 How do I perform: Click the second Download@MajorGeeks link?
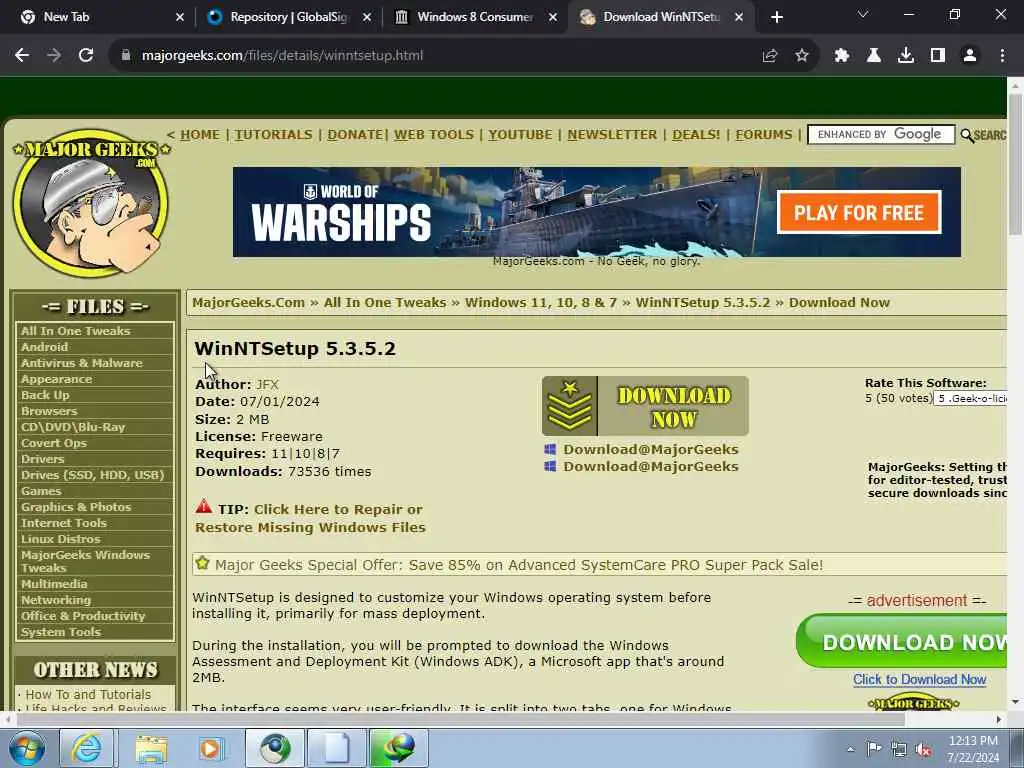point(650,466)
